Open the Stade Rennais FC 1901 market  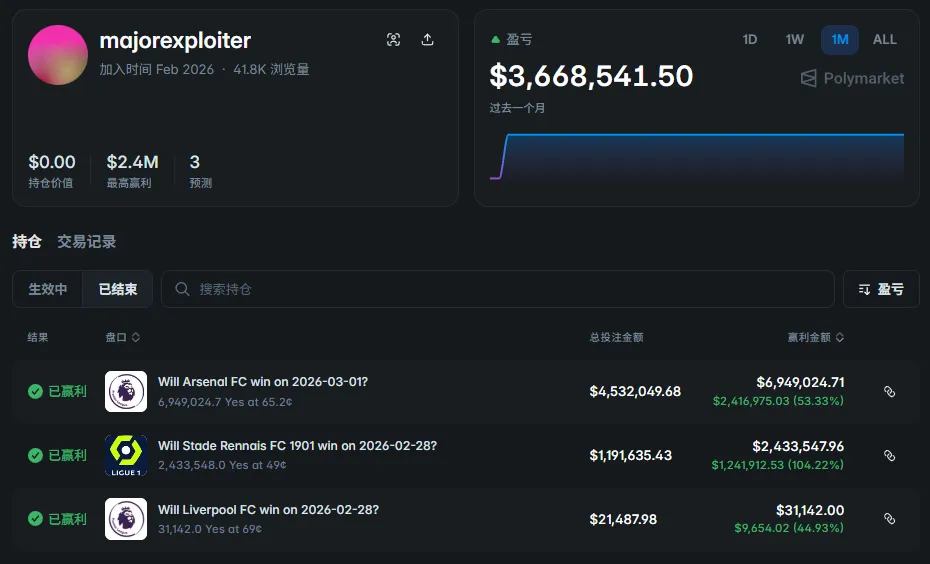297,446
